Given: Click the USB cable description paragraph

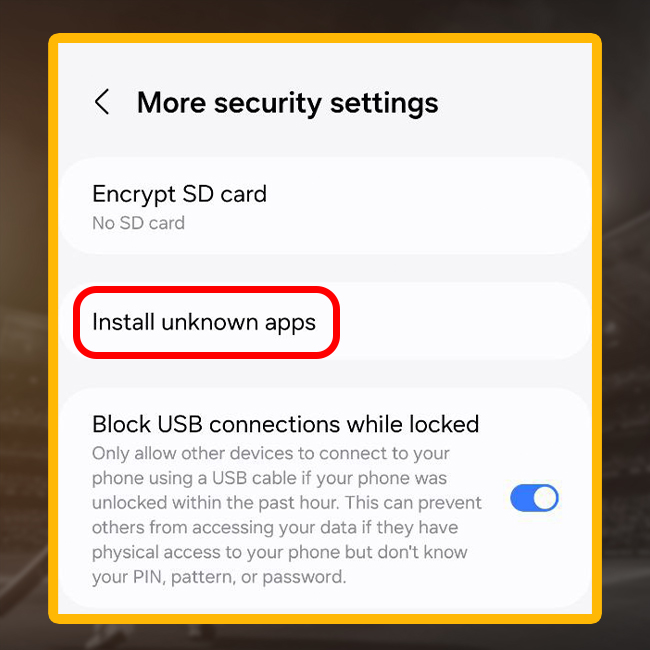Looking at the screenshot, I should click(287, 515).
